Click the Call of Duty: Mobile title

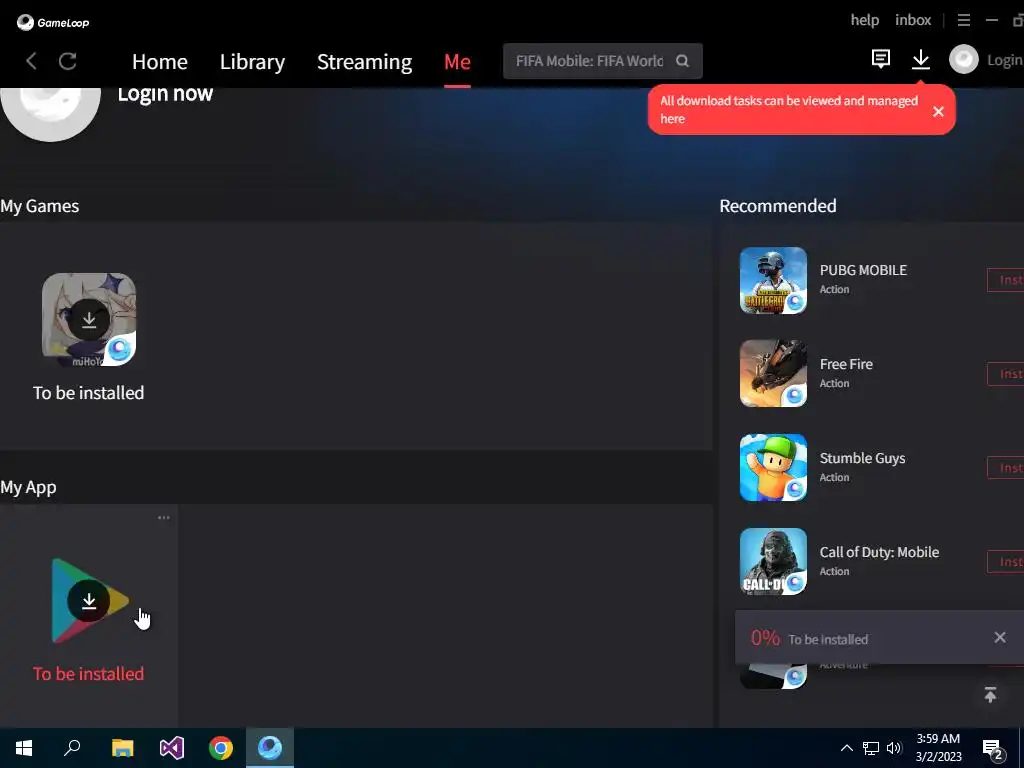[879, 552]
